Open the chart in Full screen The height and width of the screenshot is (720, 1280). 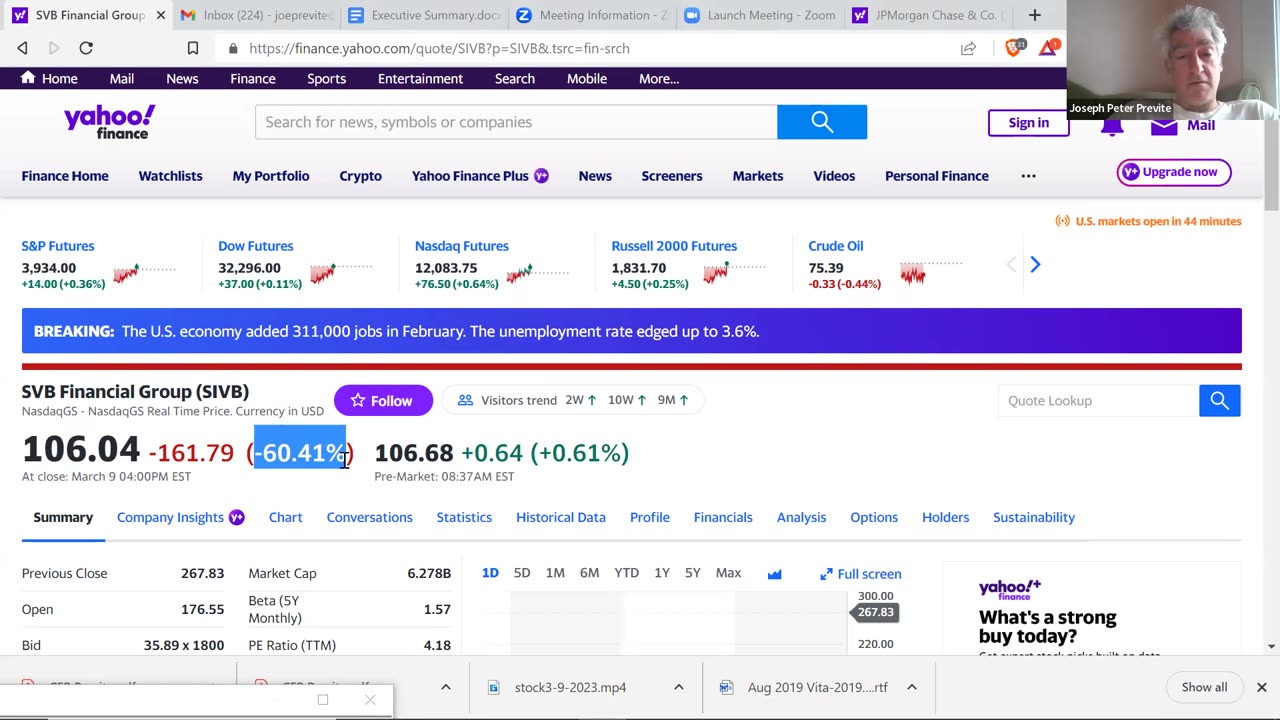(861, 574)
